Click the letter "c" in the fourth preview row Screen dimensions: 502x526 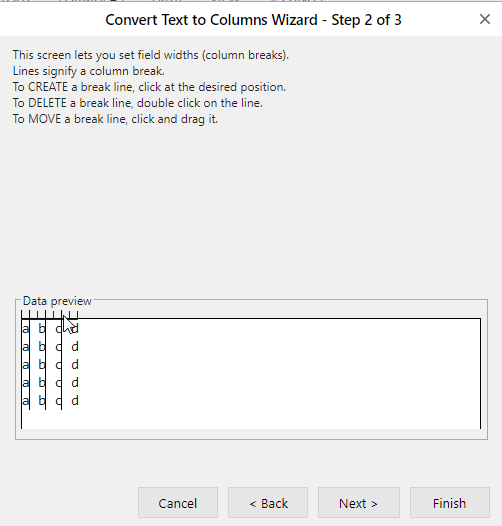pos(58,383)
